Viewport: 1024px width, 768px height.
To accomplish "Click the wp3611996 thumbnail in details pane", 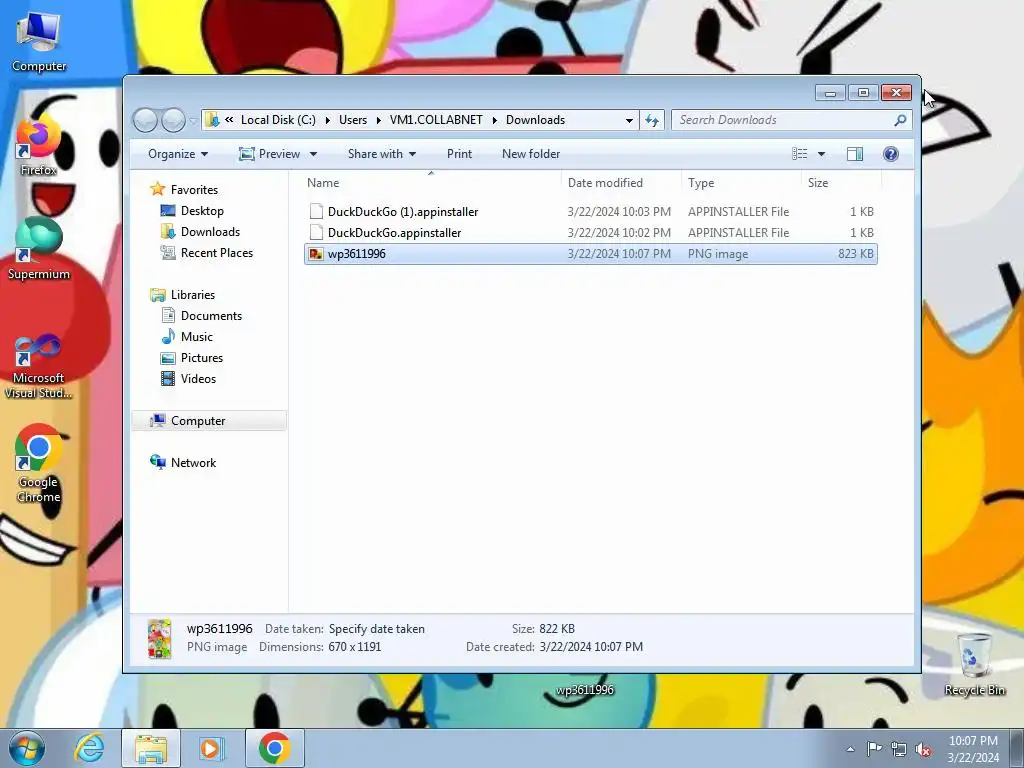I will [159, 639].
